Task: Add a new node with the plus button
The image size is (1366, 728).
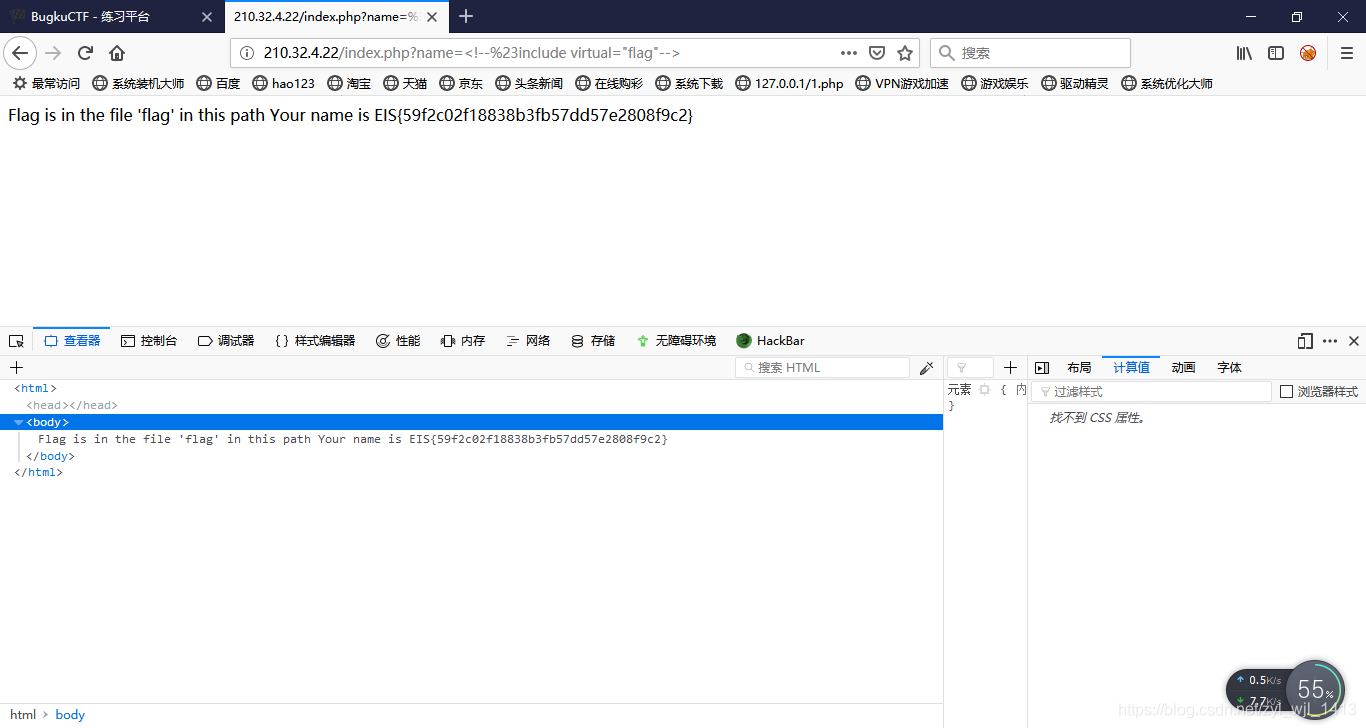Action: (16, 368)
